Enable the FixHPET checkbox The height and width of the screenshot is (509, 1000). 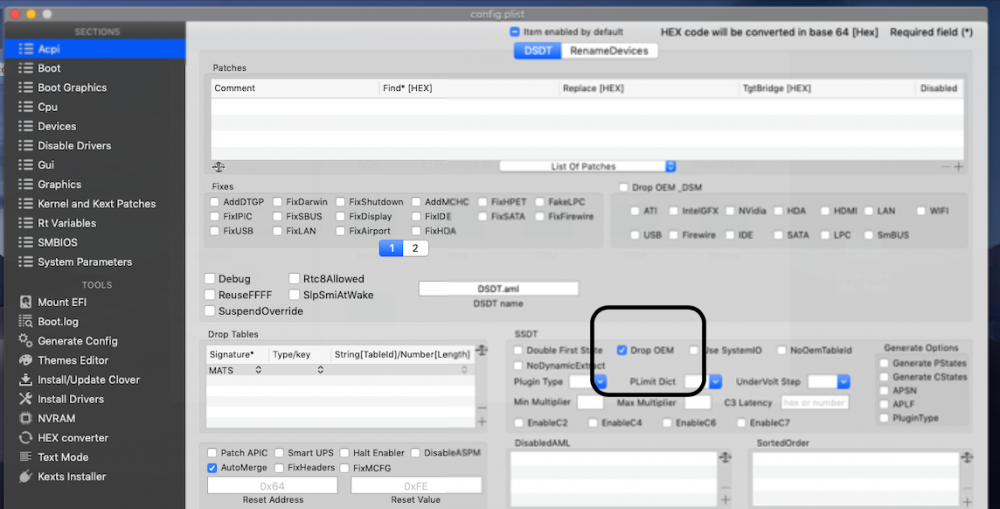(x=483, y=202)
